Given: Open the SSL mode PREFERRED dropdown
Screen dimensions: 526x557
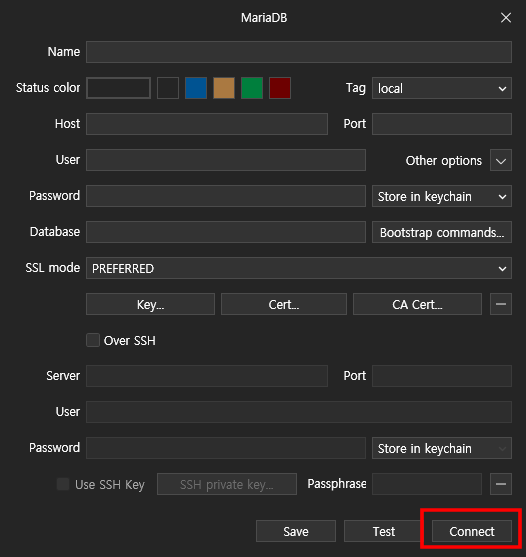Looking at the screenshot, I should tap(299, 268).
